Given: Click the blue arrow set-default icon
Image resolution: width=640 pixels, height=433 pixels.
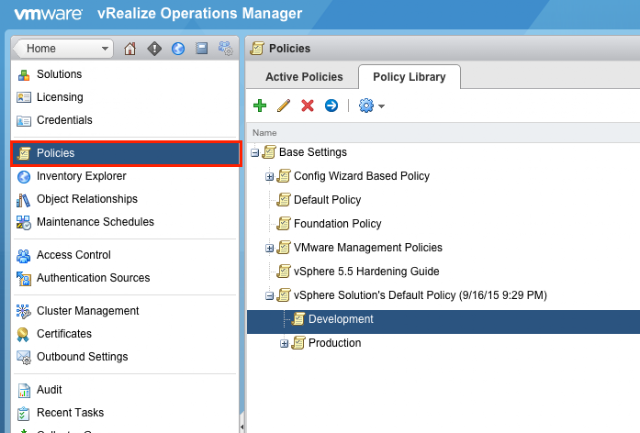Looking at the screenshot, I should tap(331, 106).
